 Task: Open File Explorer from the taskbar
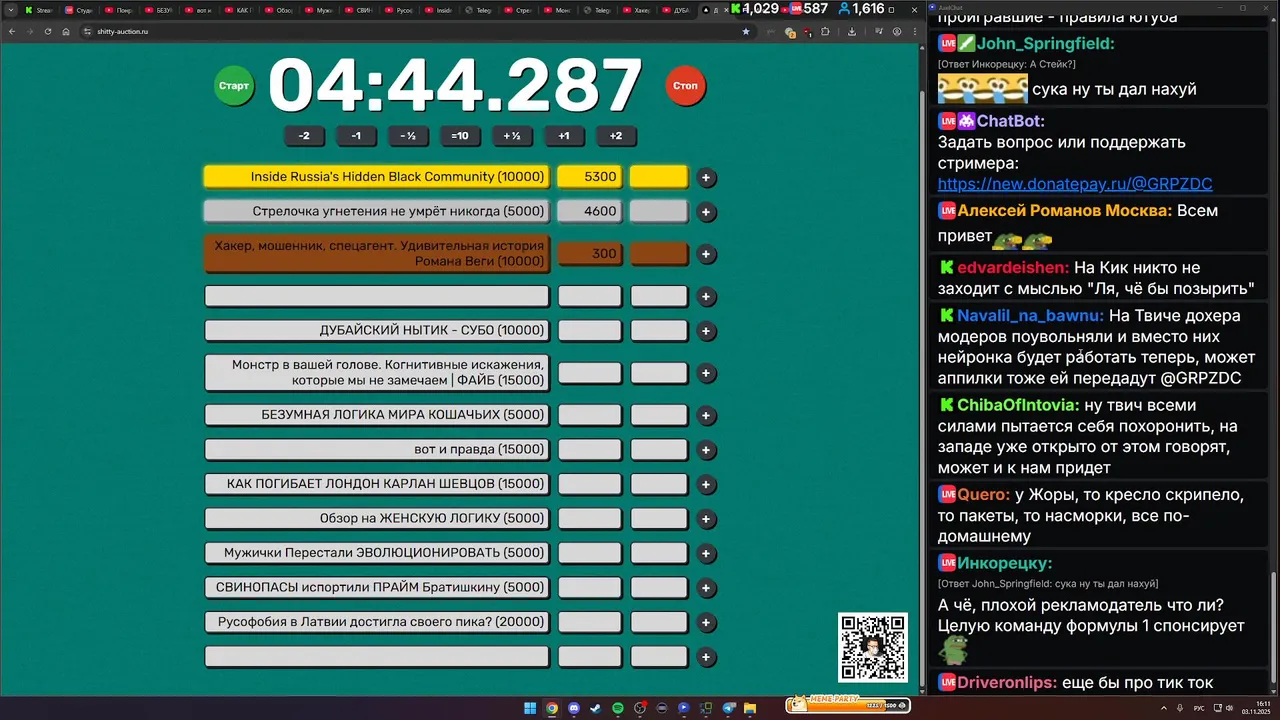tap(750, 708)
